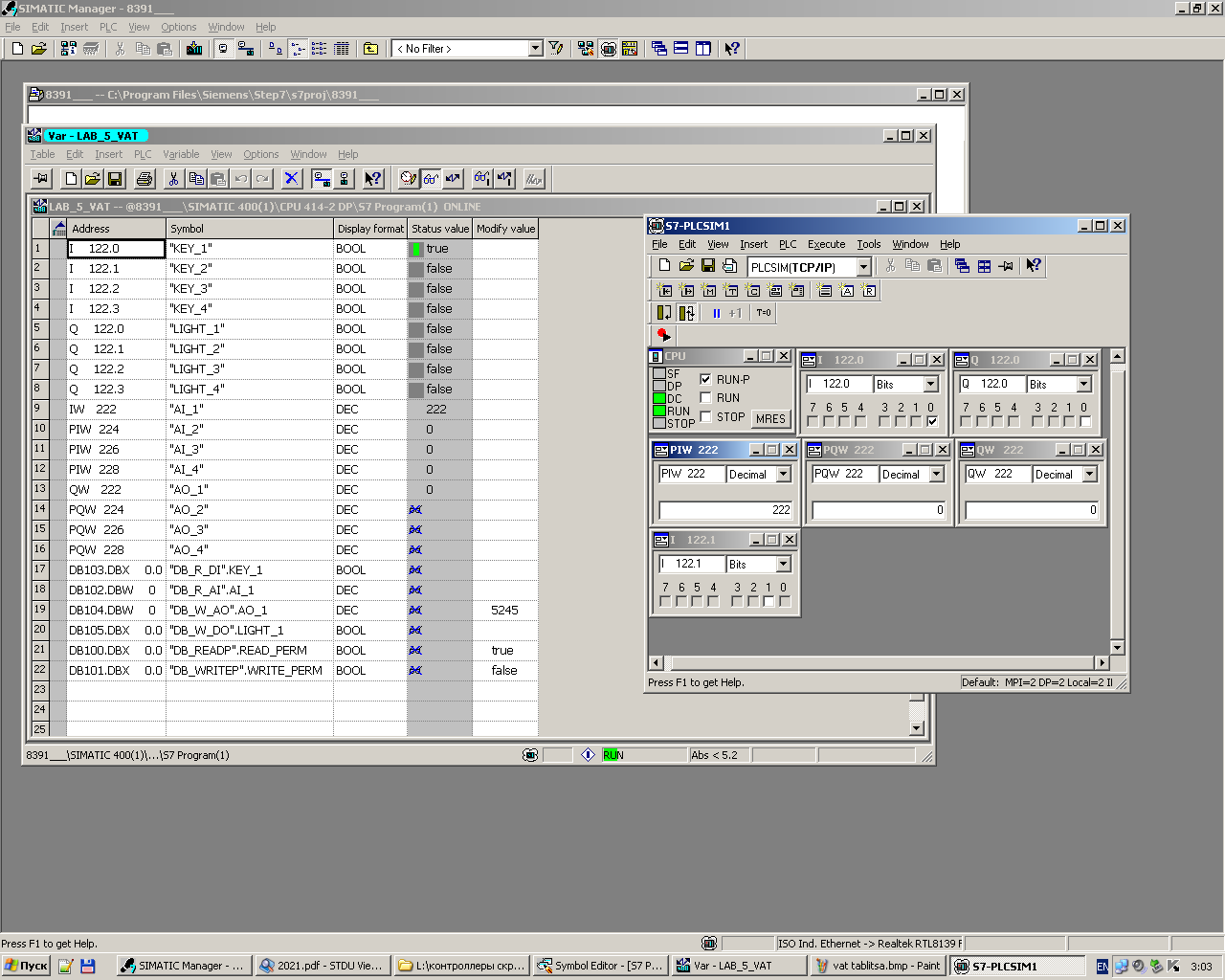Open PLC menu in SIMATIC Manager menu bar
Viewport: 1225px width, 980px height.
(x=108, y=27)
